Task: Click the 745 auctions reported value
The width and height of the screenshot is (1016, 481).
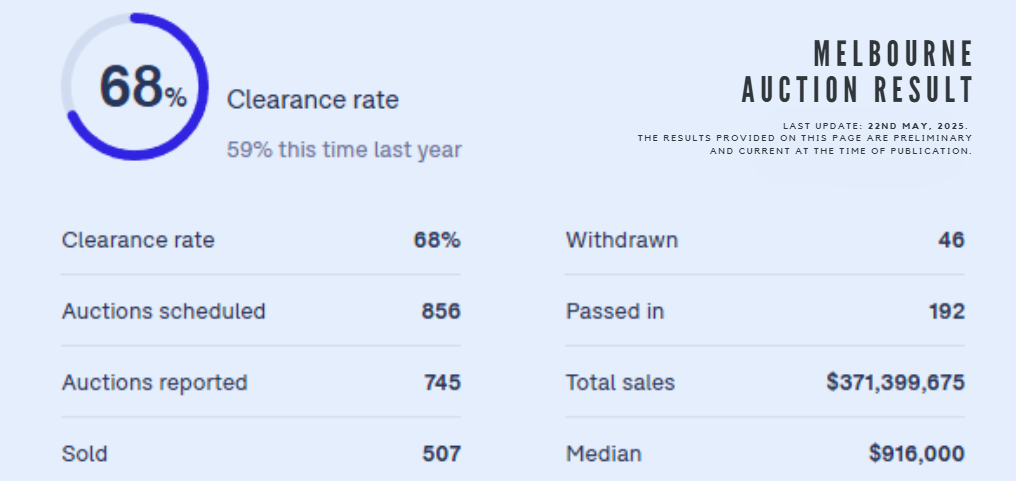Action: click(443, 382)
